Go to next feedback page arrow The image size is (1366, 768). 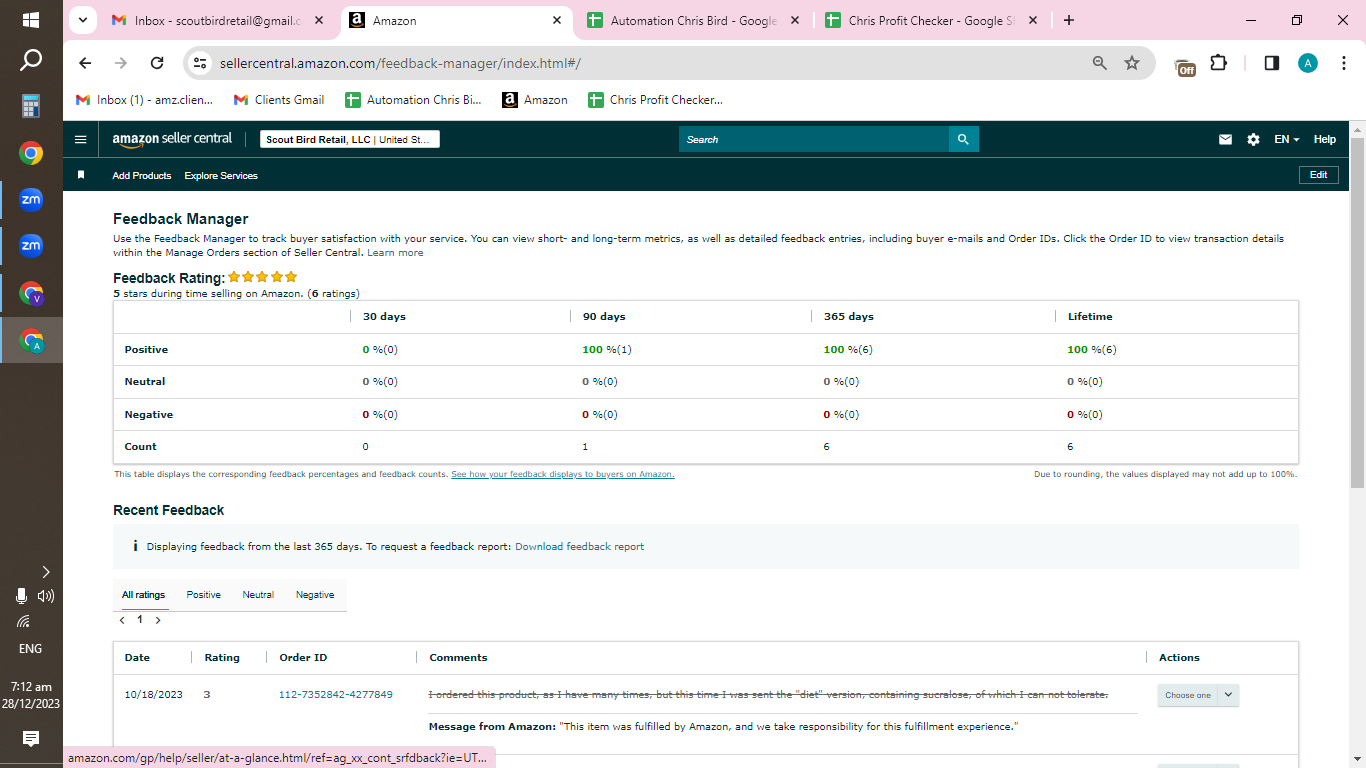[x=158, y=620]
